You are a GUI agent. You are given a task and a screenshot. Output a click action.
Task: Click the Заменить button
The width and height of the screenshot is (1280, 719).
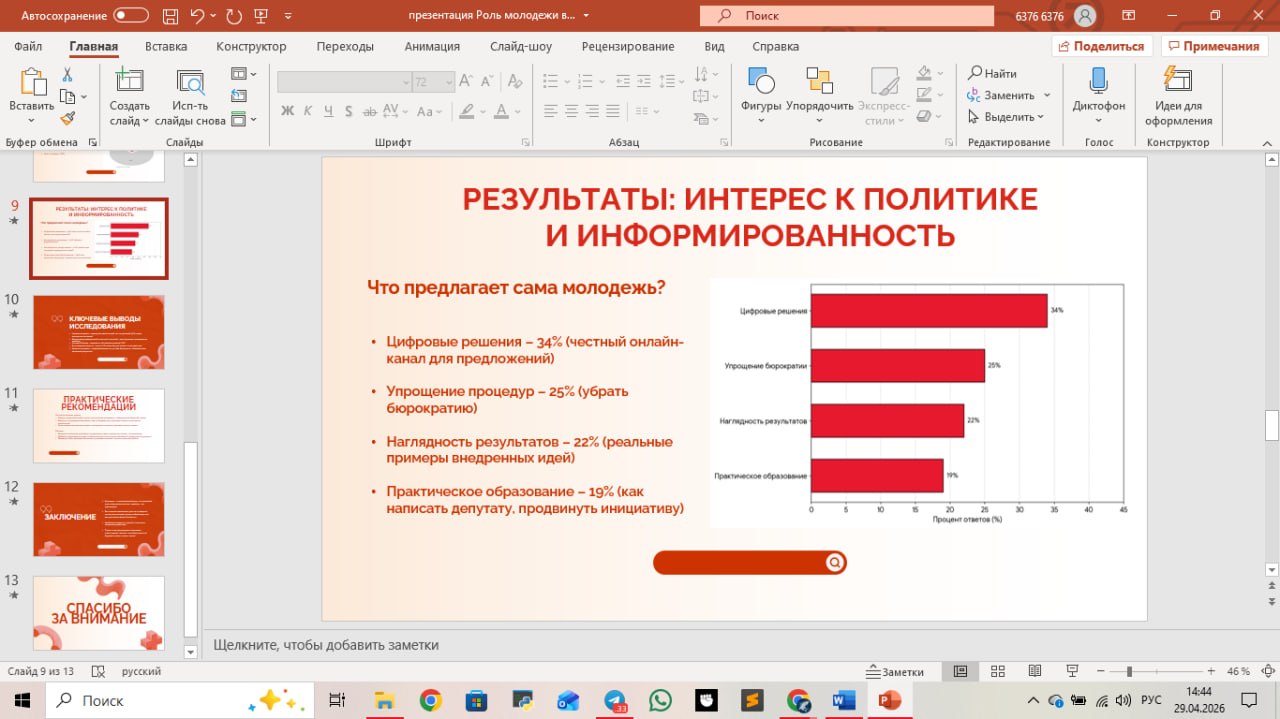tap(1001, 96)
